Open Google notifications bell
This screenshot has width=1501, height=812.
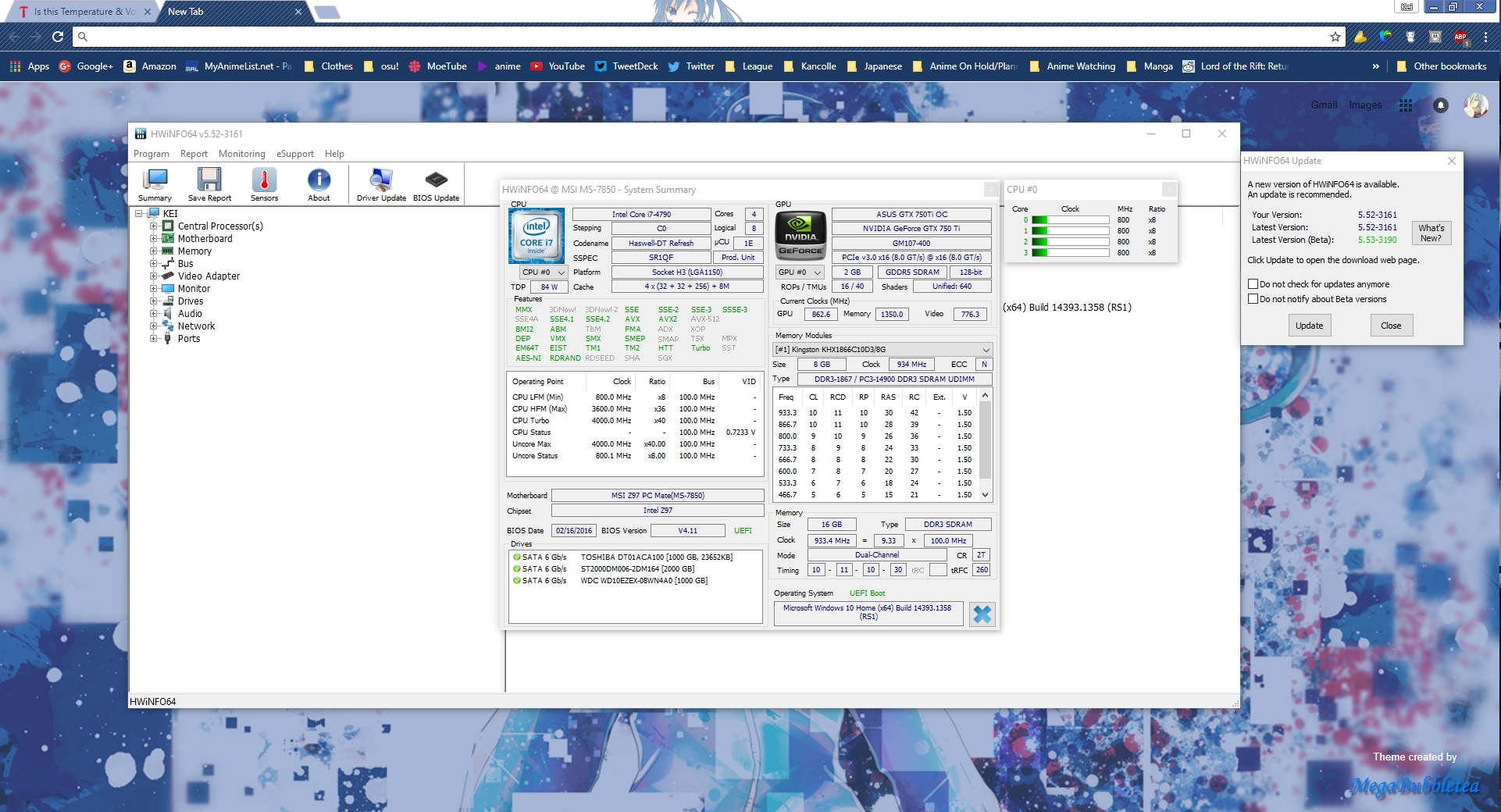tap(1441, 105)
